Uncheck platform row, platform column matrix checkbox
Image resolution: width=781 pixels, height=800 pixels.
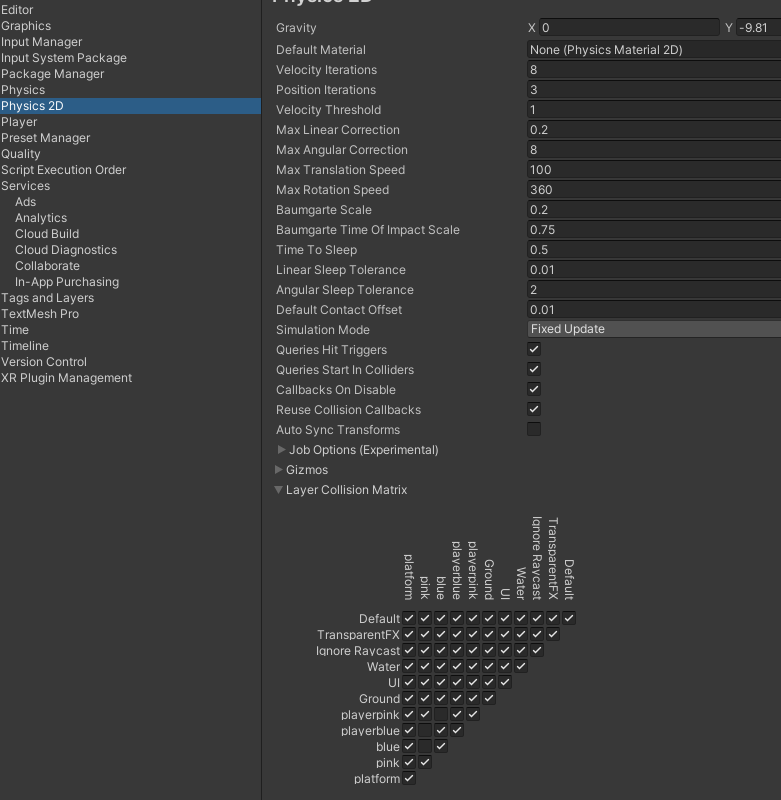coord(409,779)
